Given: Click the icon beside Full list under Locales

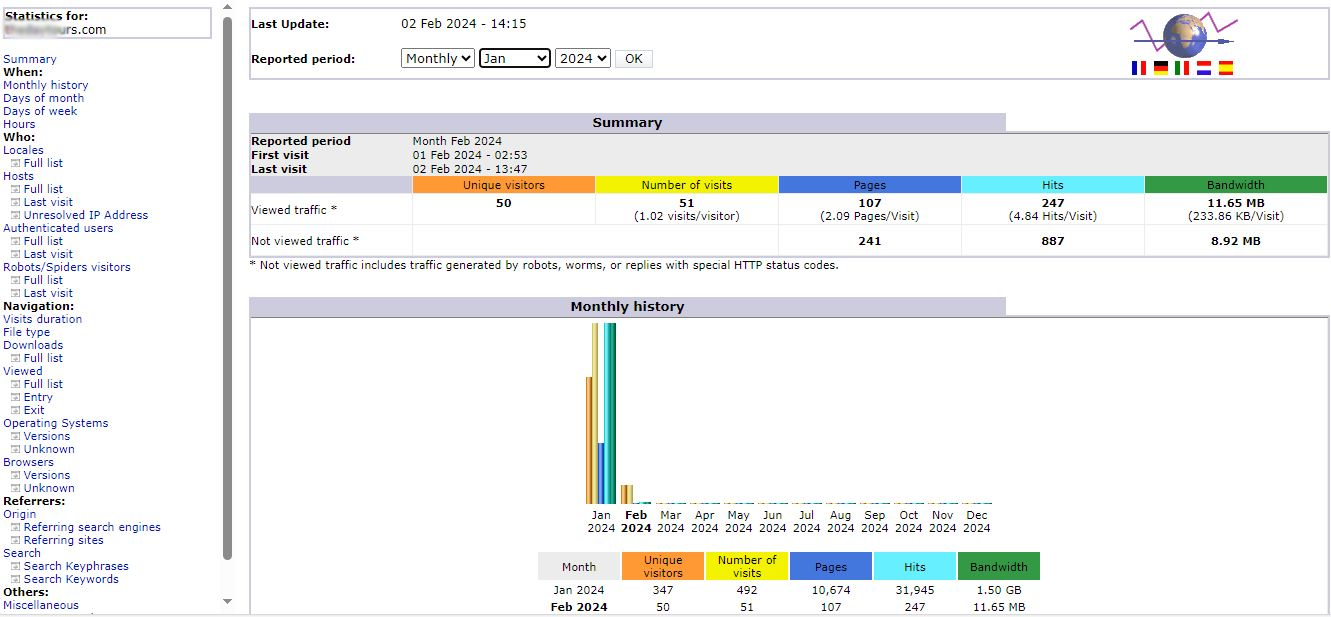Looking at the screenshot, I should tap(15, 163).
